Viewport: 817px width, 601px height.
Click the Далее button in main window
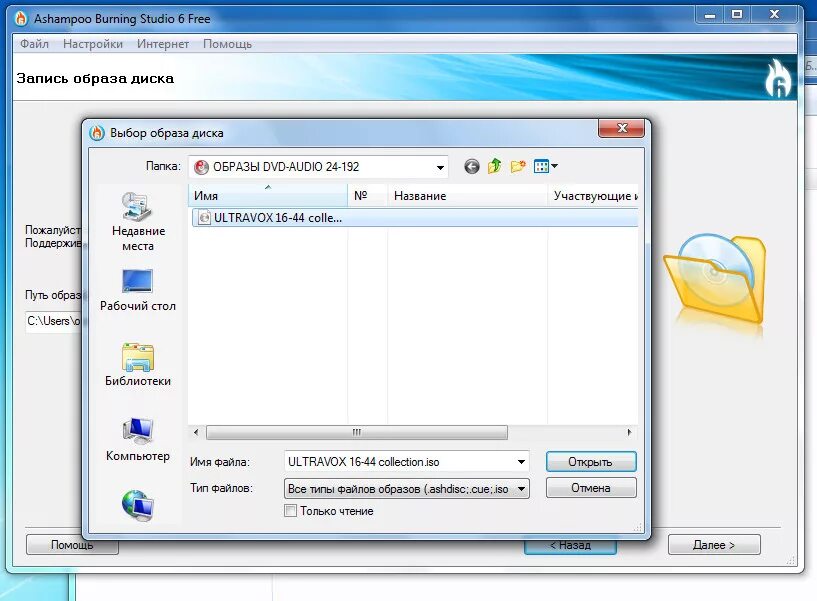point(714,545)
